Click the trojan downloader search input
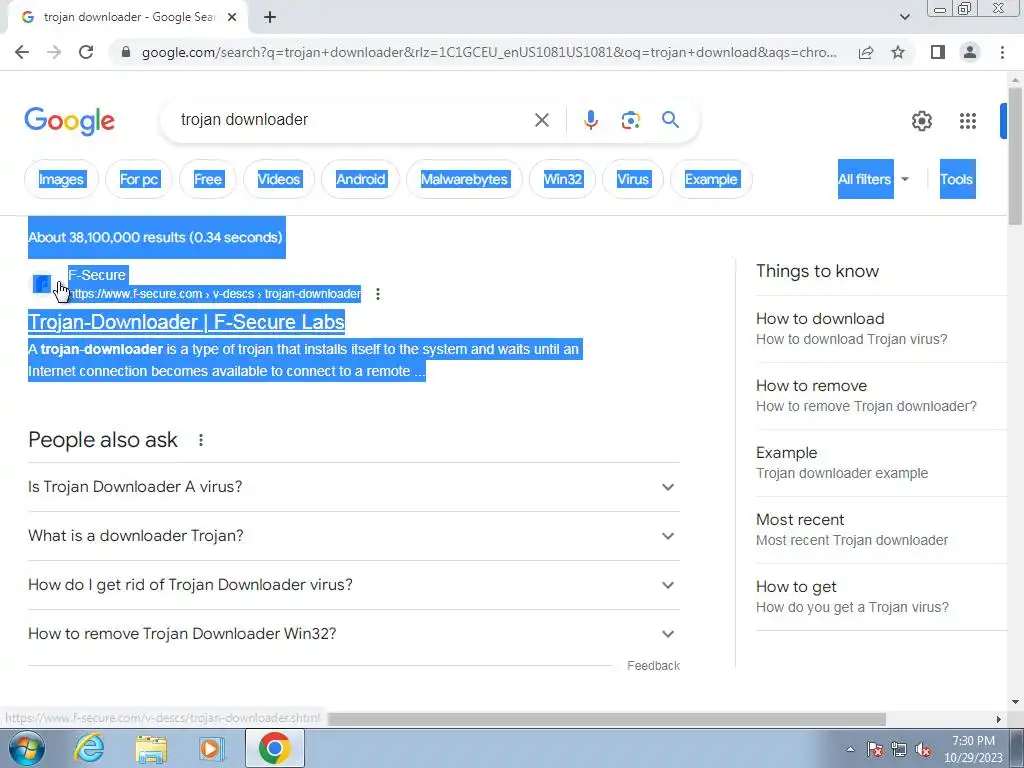Screen dimensions: 1024x768 tap(353, 120)
